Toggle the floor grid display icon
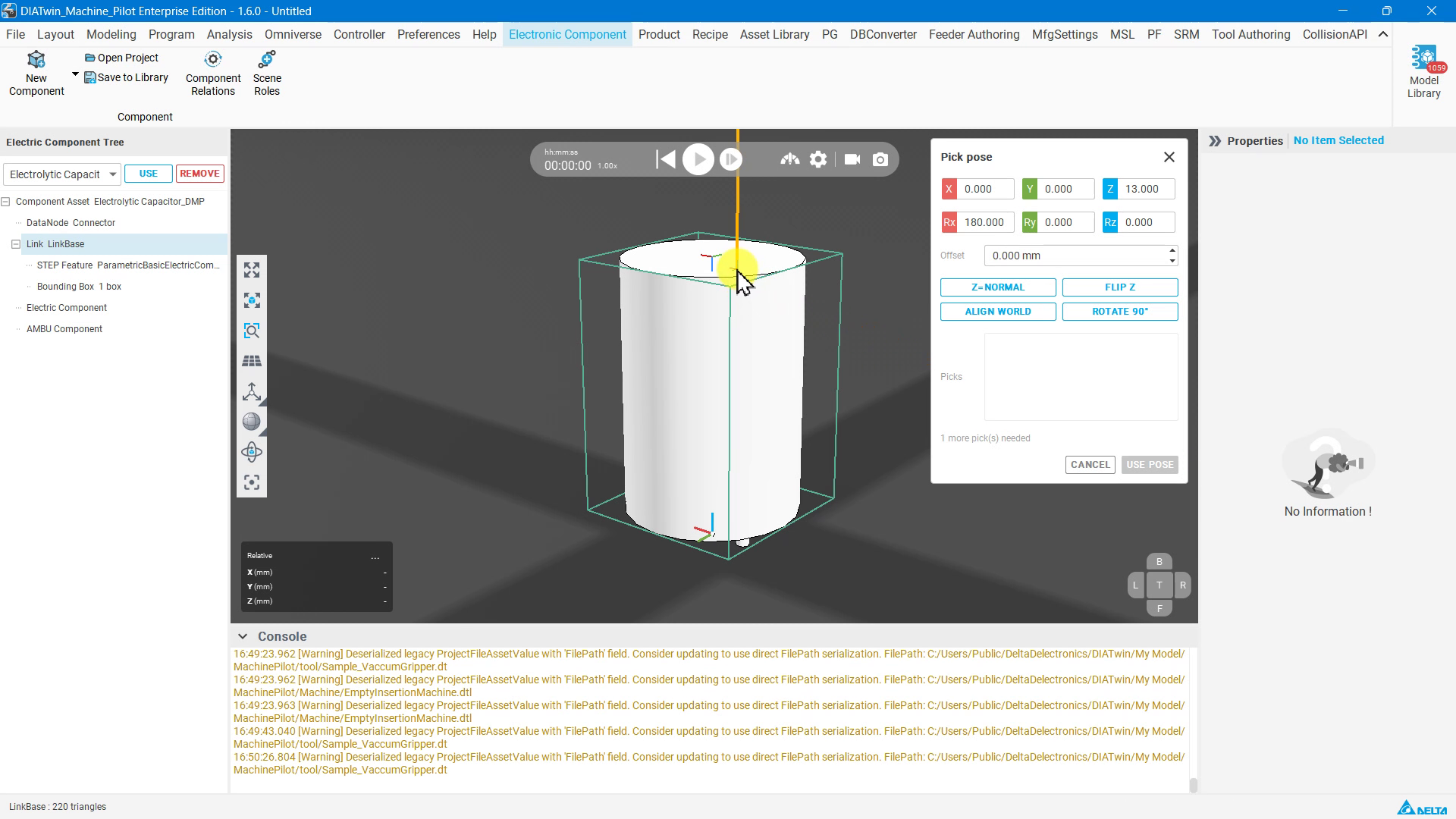 (x=252, y=362)
